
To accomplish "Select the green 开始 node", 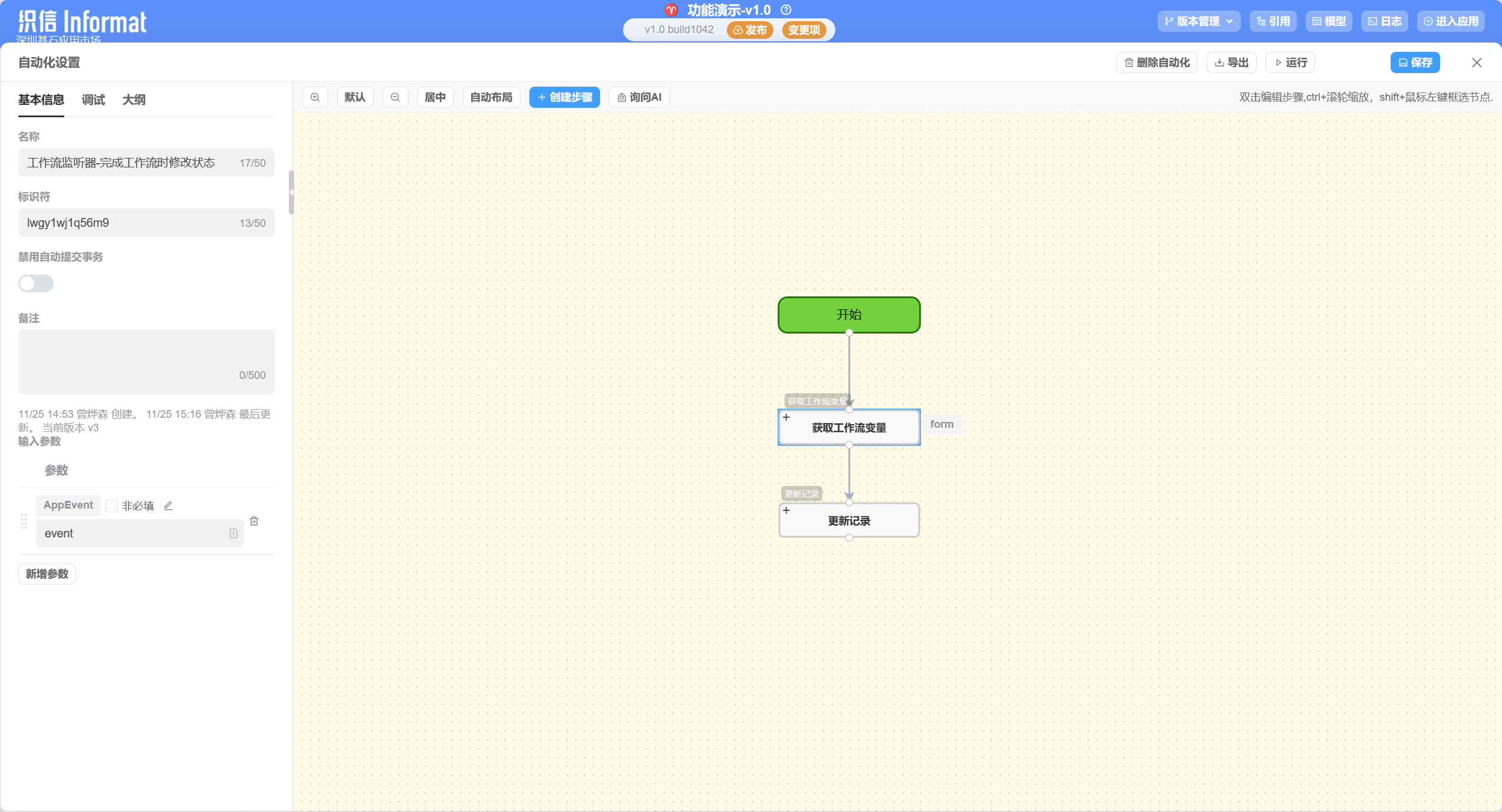I will (x=849, y=315).
